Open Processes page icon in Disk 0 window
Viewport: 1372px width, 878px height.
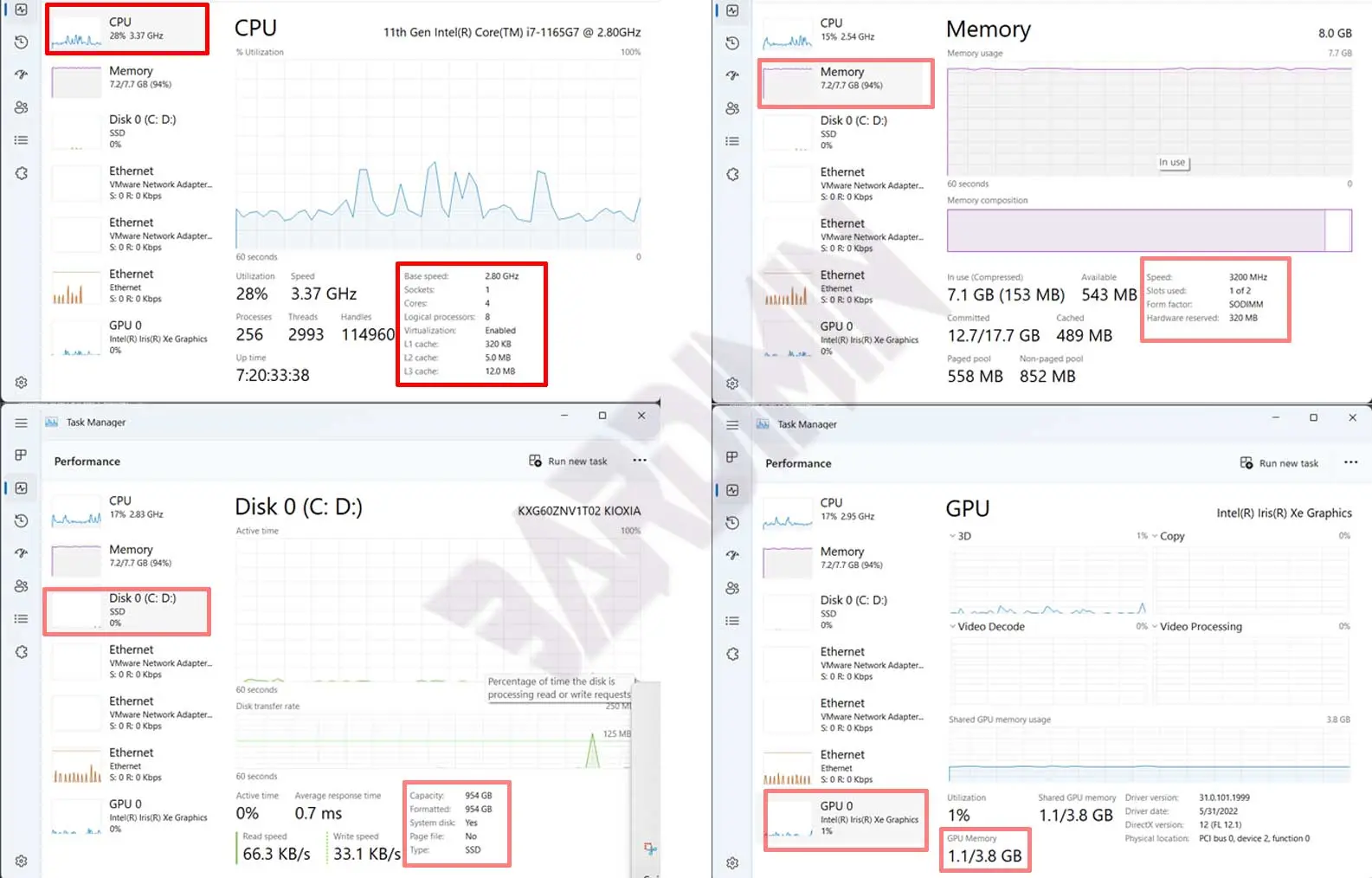[x=22, y=455]
